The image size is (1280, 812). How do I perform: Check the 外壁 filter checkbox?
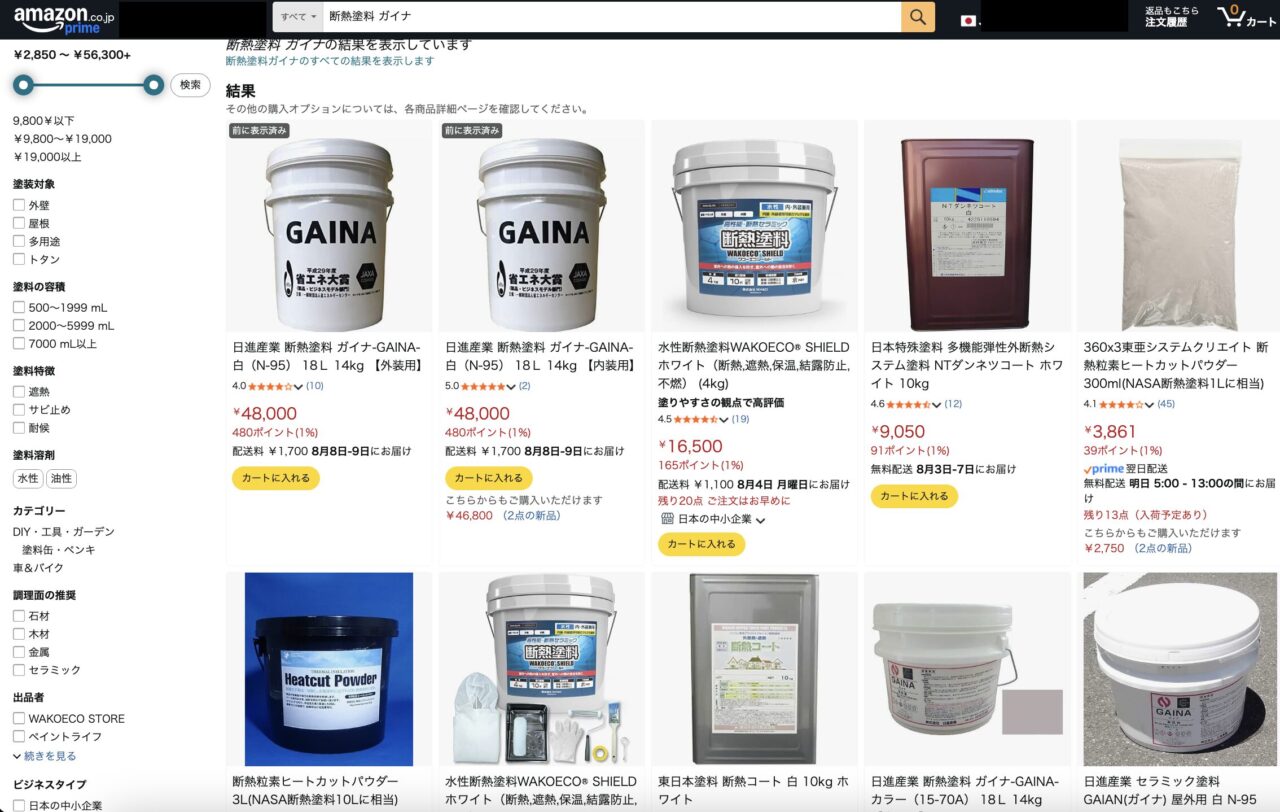[x=19, y=205]
